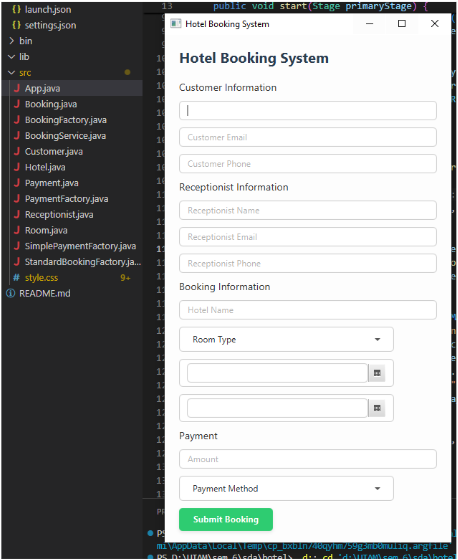Open BookingFactory.java file

click(66, 120)
